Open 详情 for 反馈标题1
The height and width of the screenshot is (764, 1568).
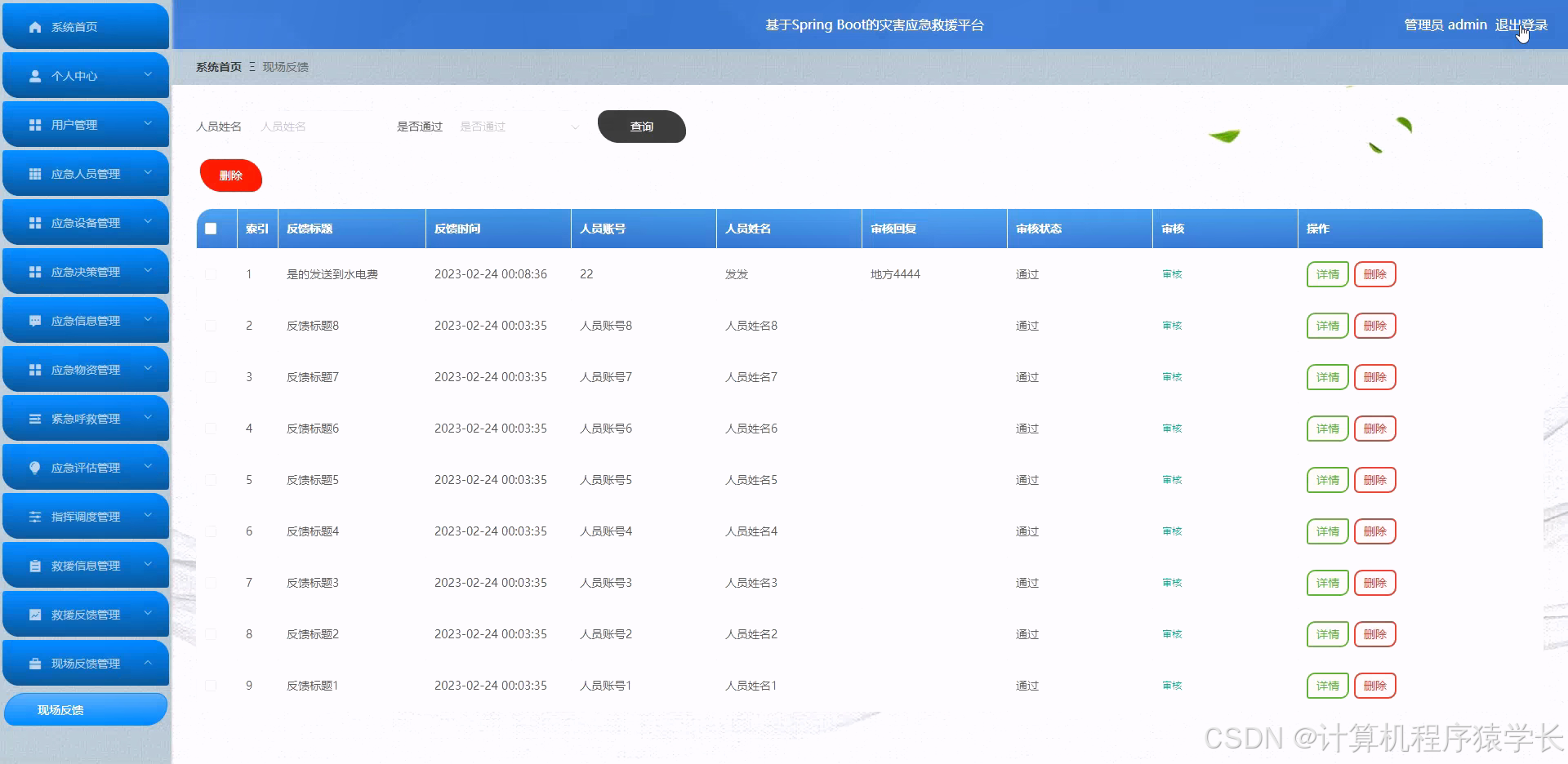coord(1328,686)
